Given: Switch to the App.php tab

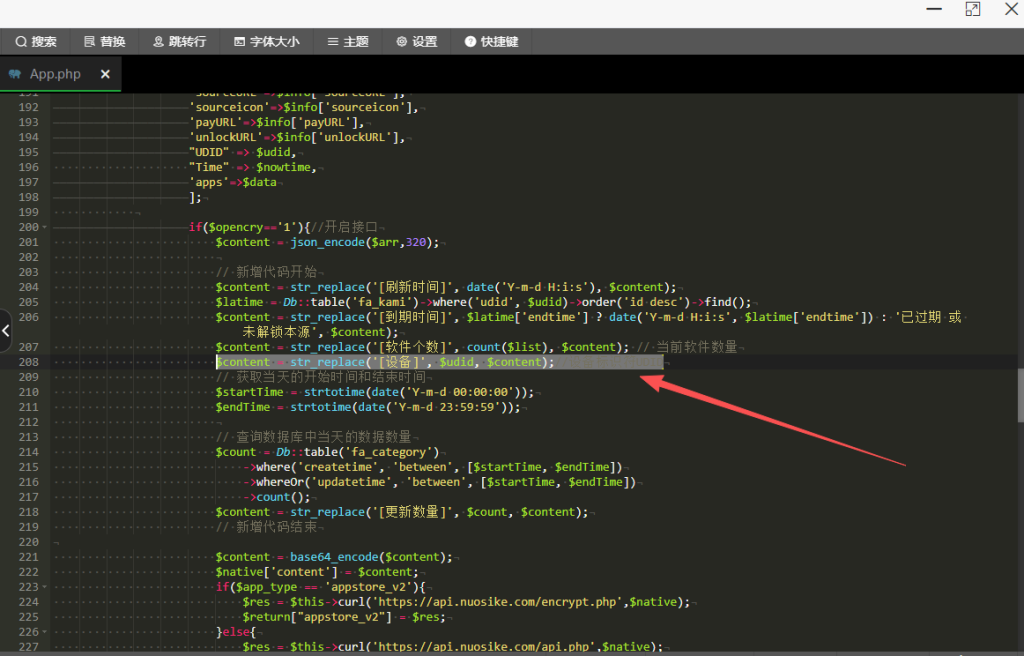Looking at the screenshot, I should pyautogui.click(x=55, y=74).
